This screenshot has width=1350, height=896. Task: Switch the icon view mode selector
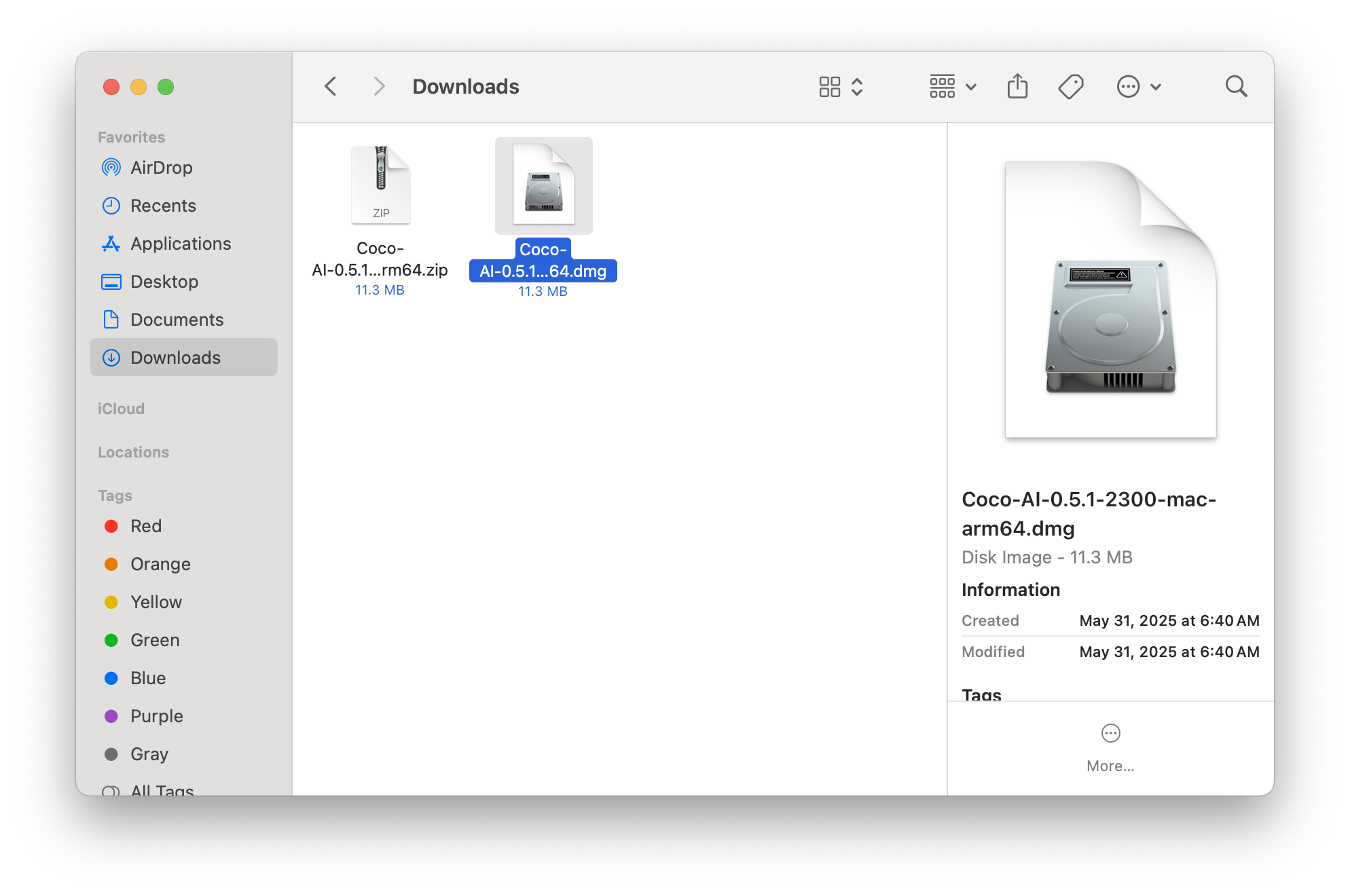841,87
